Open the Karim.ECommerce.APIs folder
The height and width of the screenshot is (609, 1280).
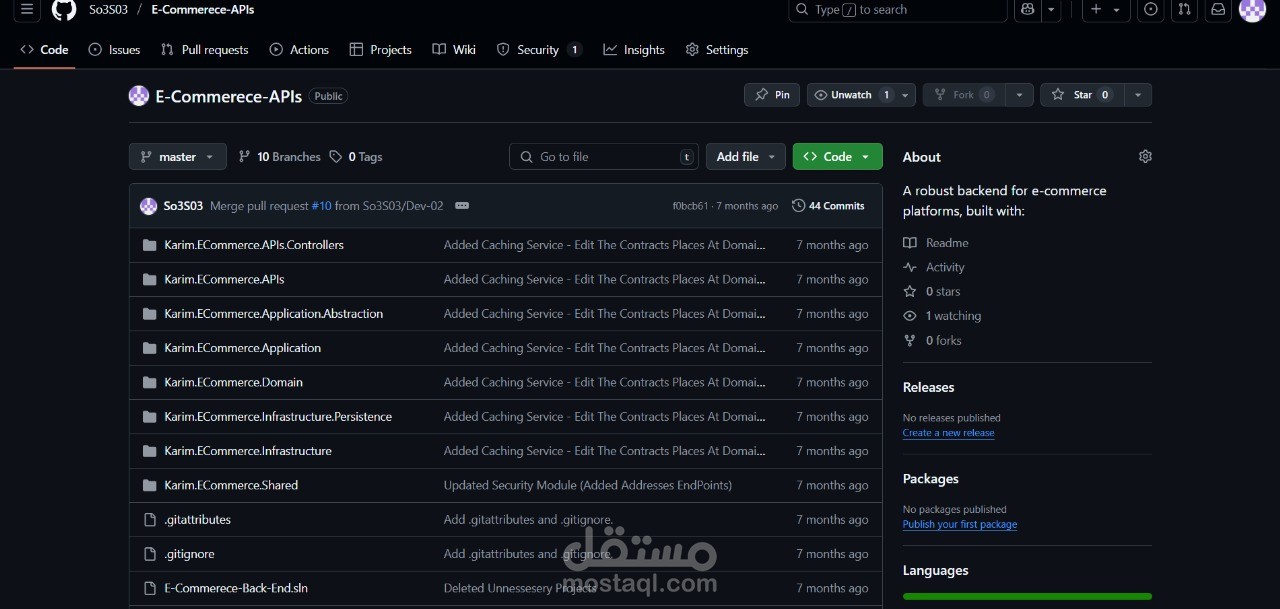224,279
